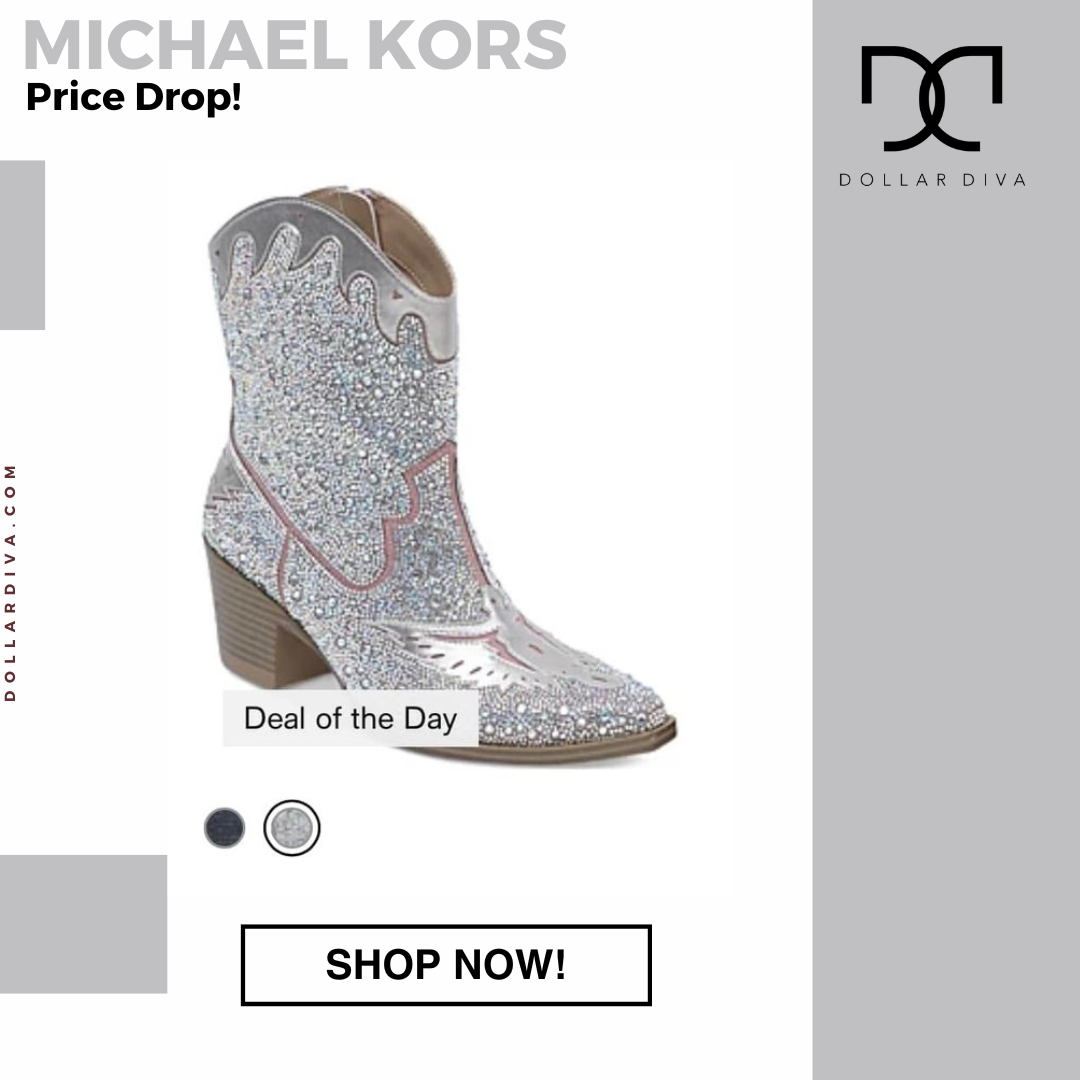Click the MICHAEL KORS heading

tap(295, 45)
